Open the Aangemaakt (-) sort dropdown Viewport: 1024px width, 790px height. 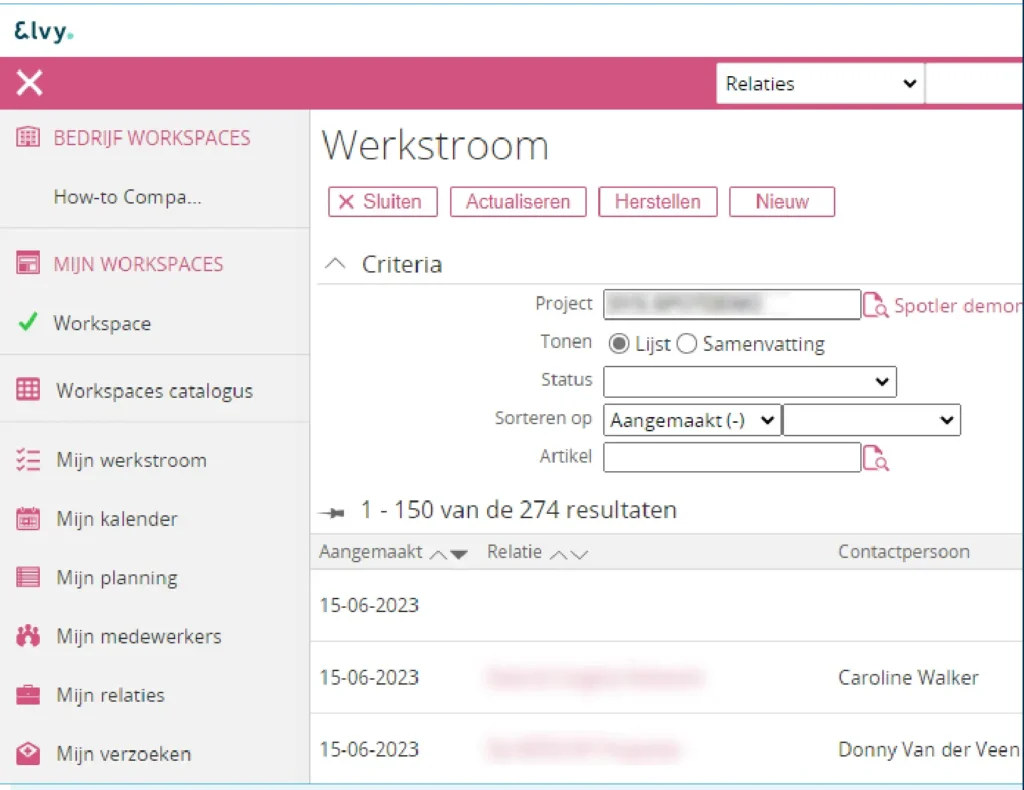692,420
